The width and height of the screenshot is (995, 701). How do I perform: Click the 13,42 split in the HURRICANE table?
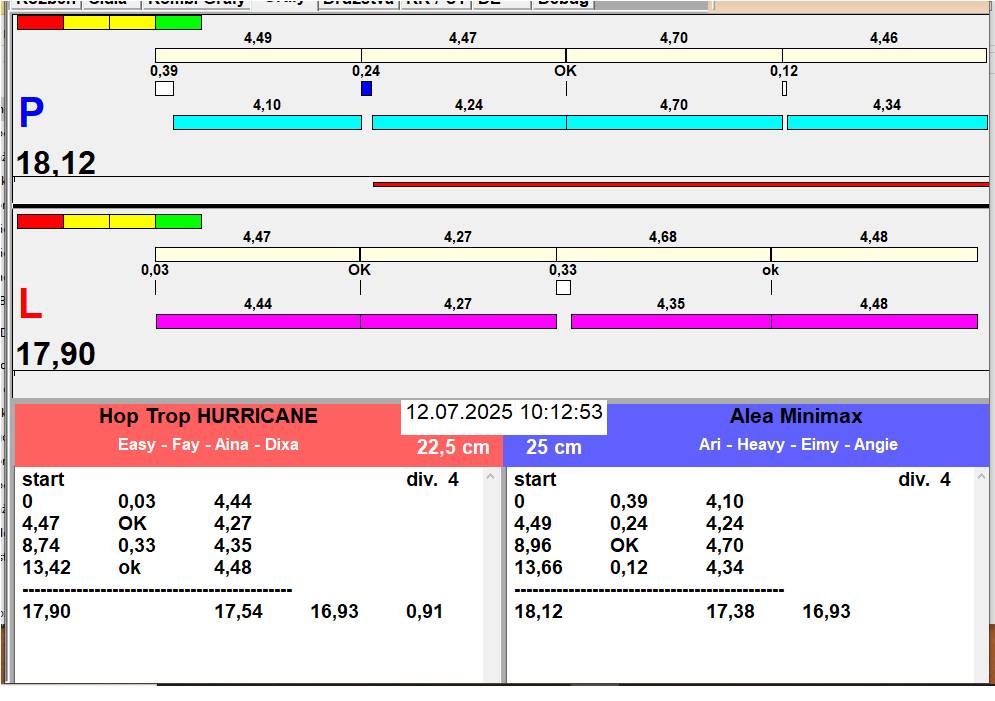click(46, 567)
